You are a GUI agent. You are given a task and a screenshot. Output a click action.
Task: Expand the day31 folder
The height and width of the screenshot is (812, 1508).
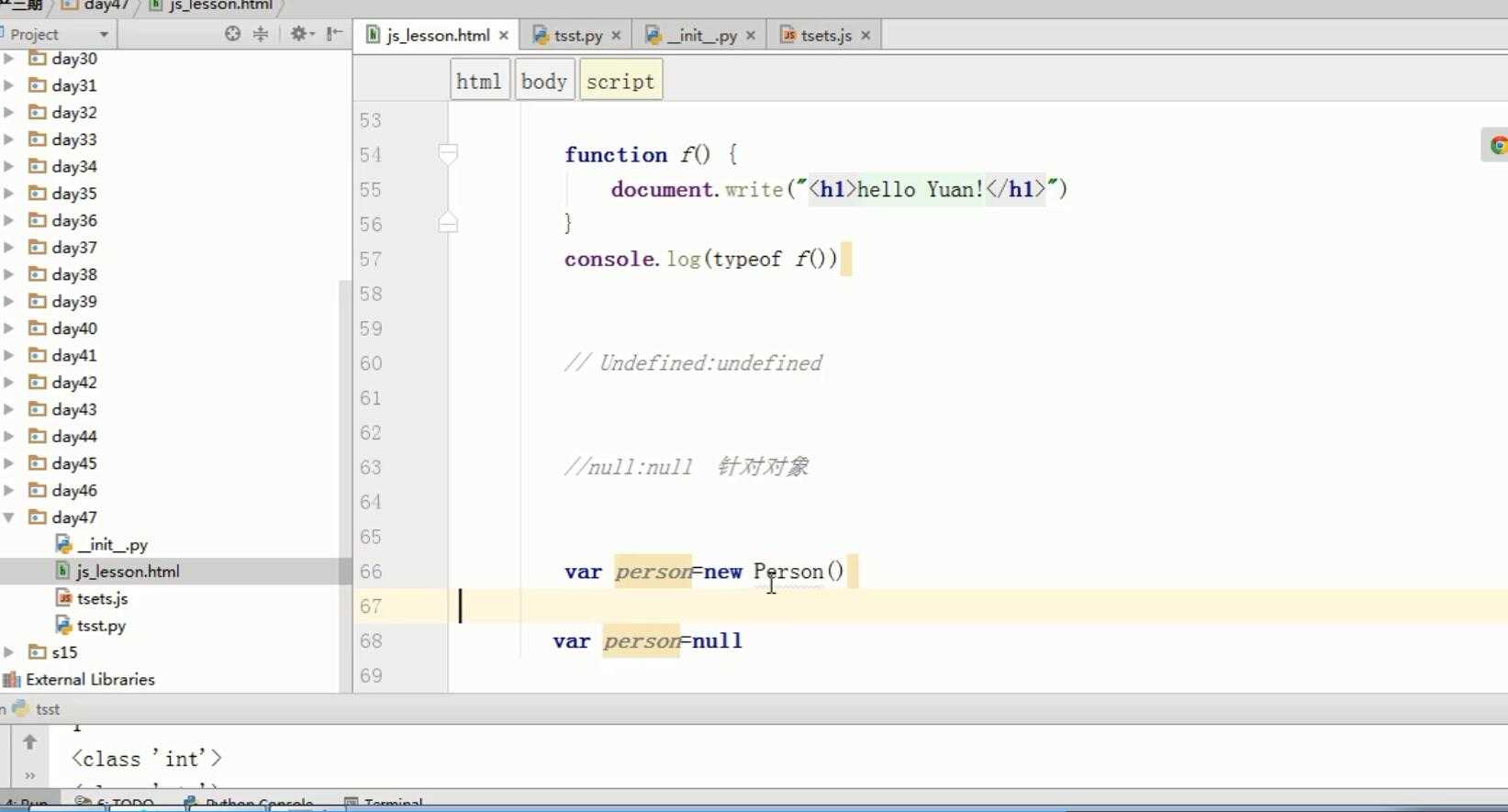tap(8, 85)
